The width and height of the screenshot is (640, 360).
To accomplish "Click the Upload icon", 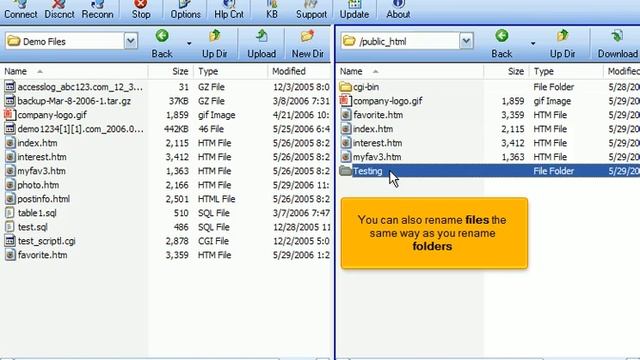I will (x=262, y=36).
